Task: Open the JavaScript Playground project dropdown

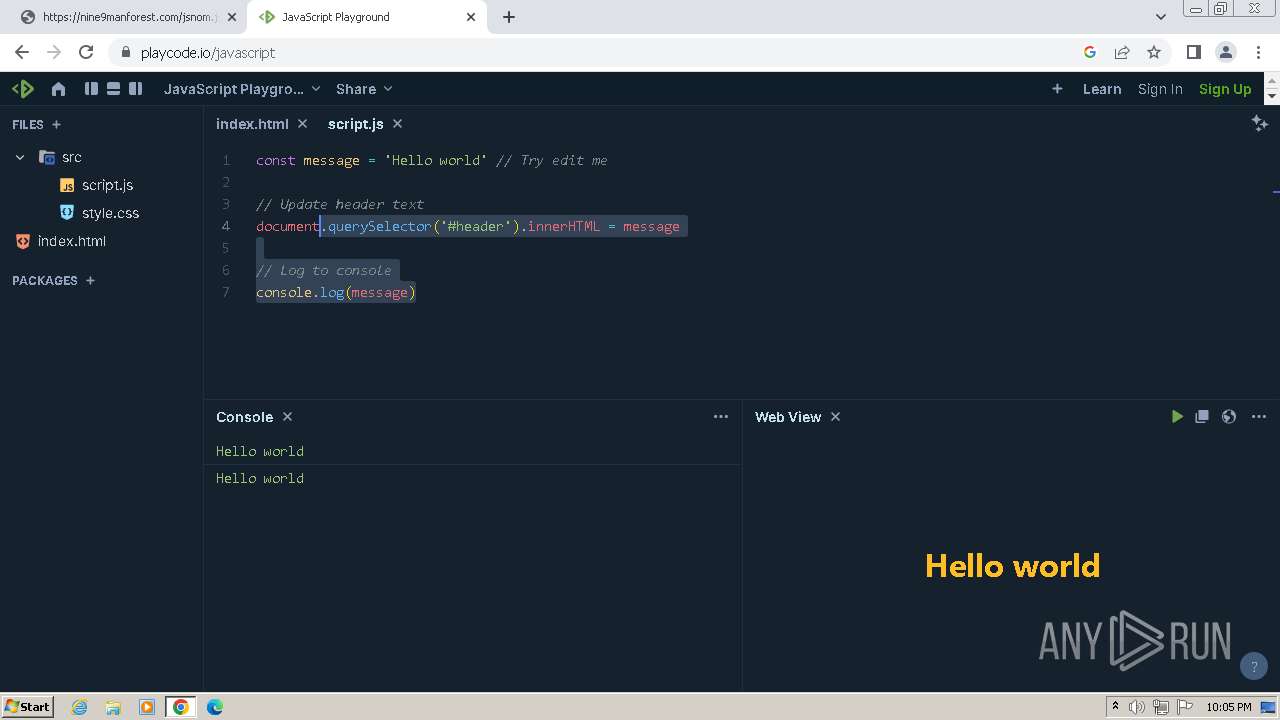Action: click(242, 89)
